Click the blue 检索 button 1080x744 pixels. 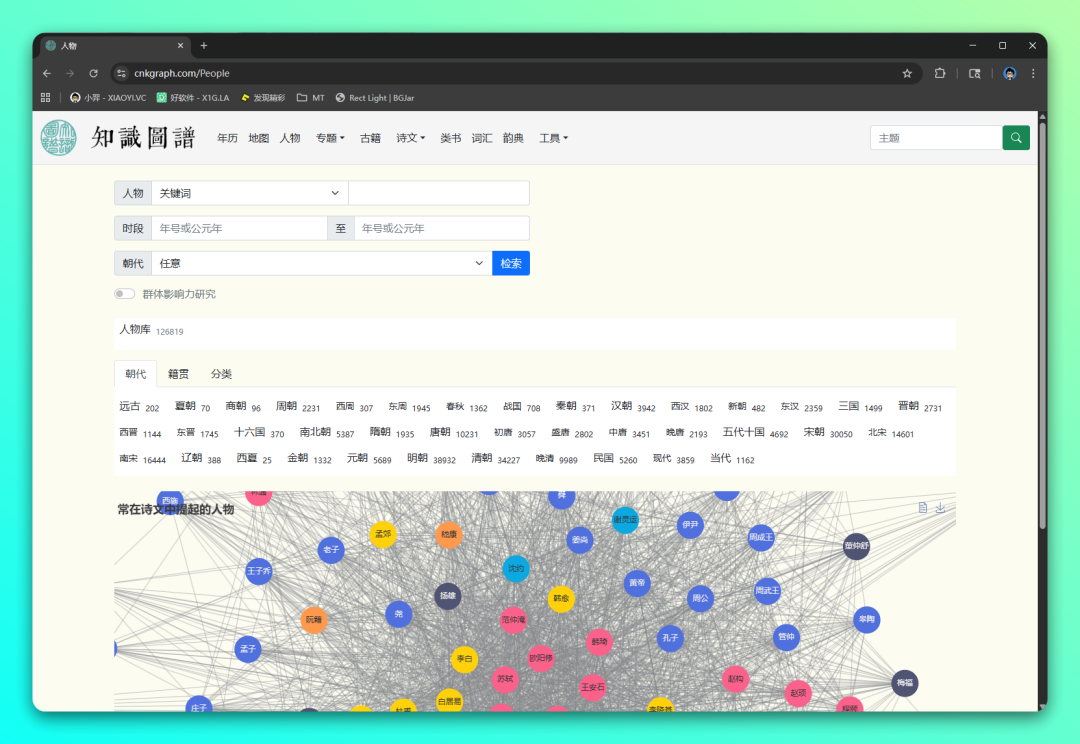pyautogui.click(x=511, y=263)
